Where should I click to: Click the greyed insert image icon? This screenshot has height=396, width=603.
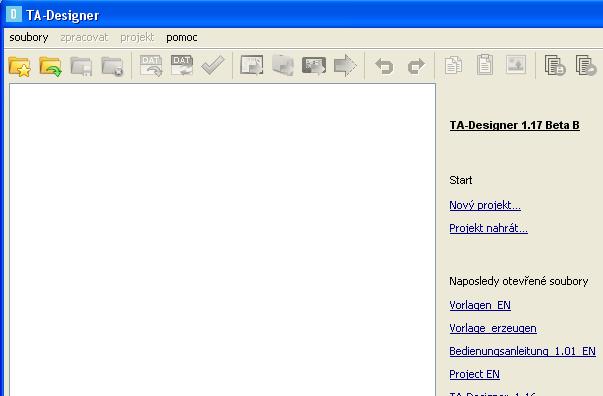[516, 65]
